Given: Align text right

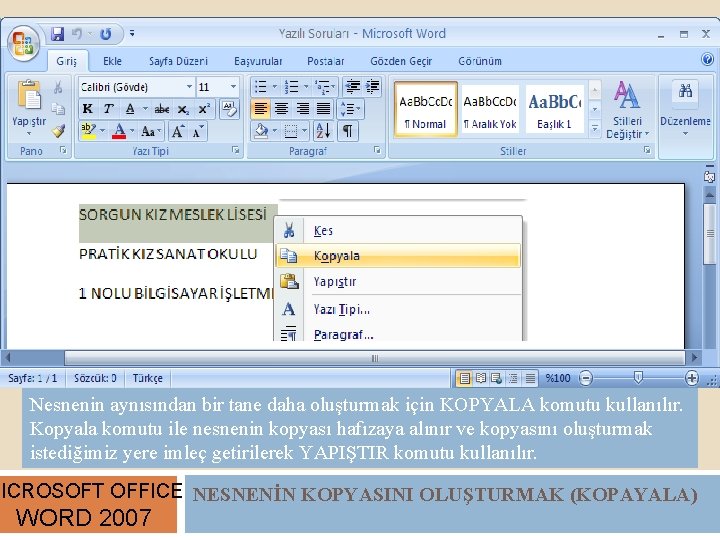Looking at the screenshot, I should (302, 109).
